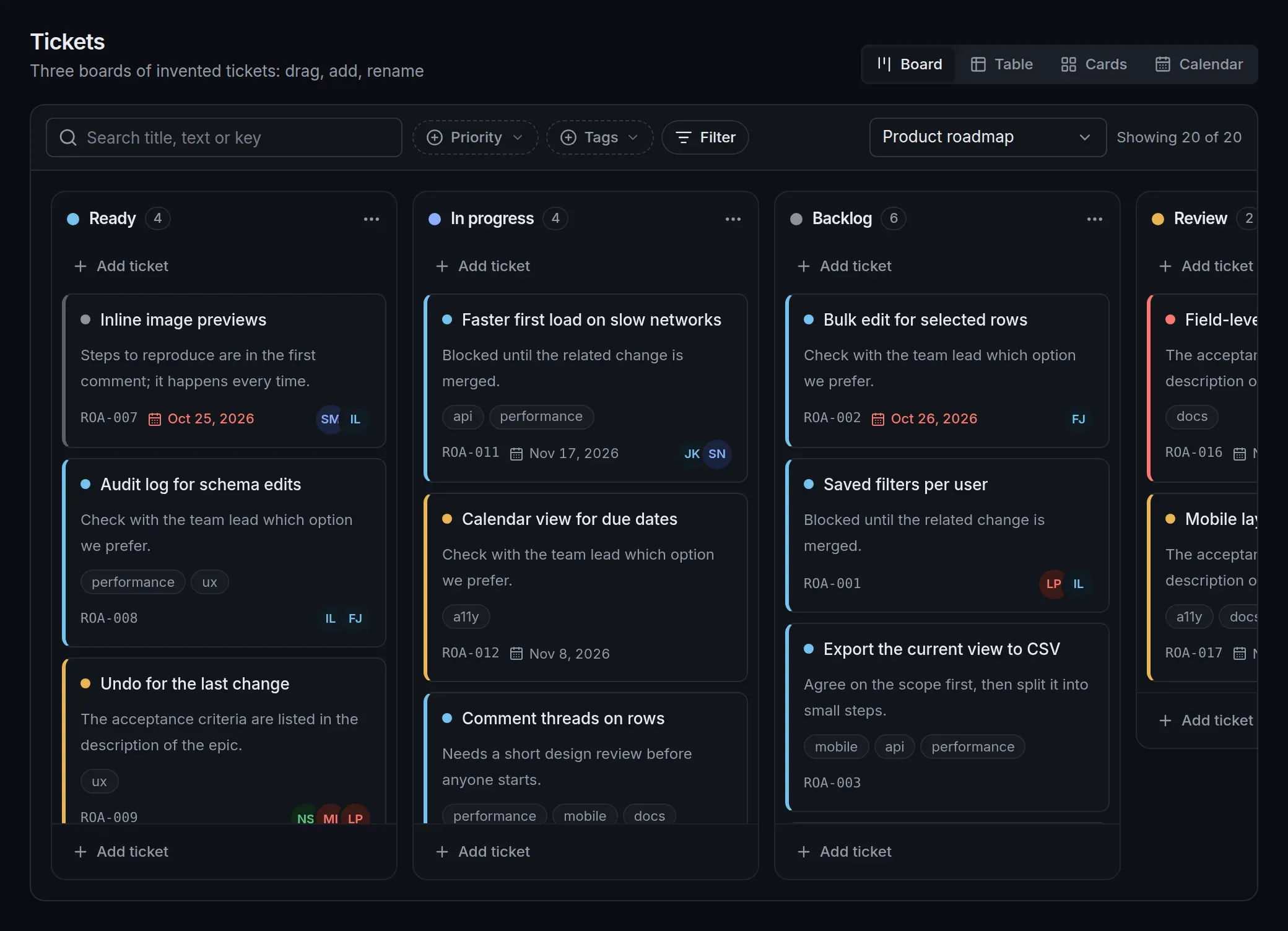Image resolution: width=1288 pixels, height=931 pixels.
Task: Switch to the Table view tab
Action: (x=1001, y=64)
